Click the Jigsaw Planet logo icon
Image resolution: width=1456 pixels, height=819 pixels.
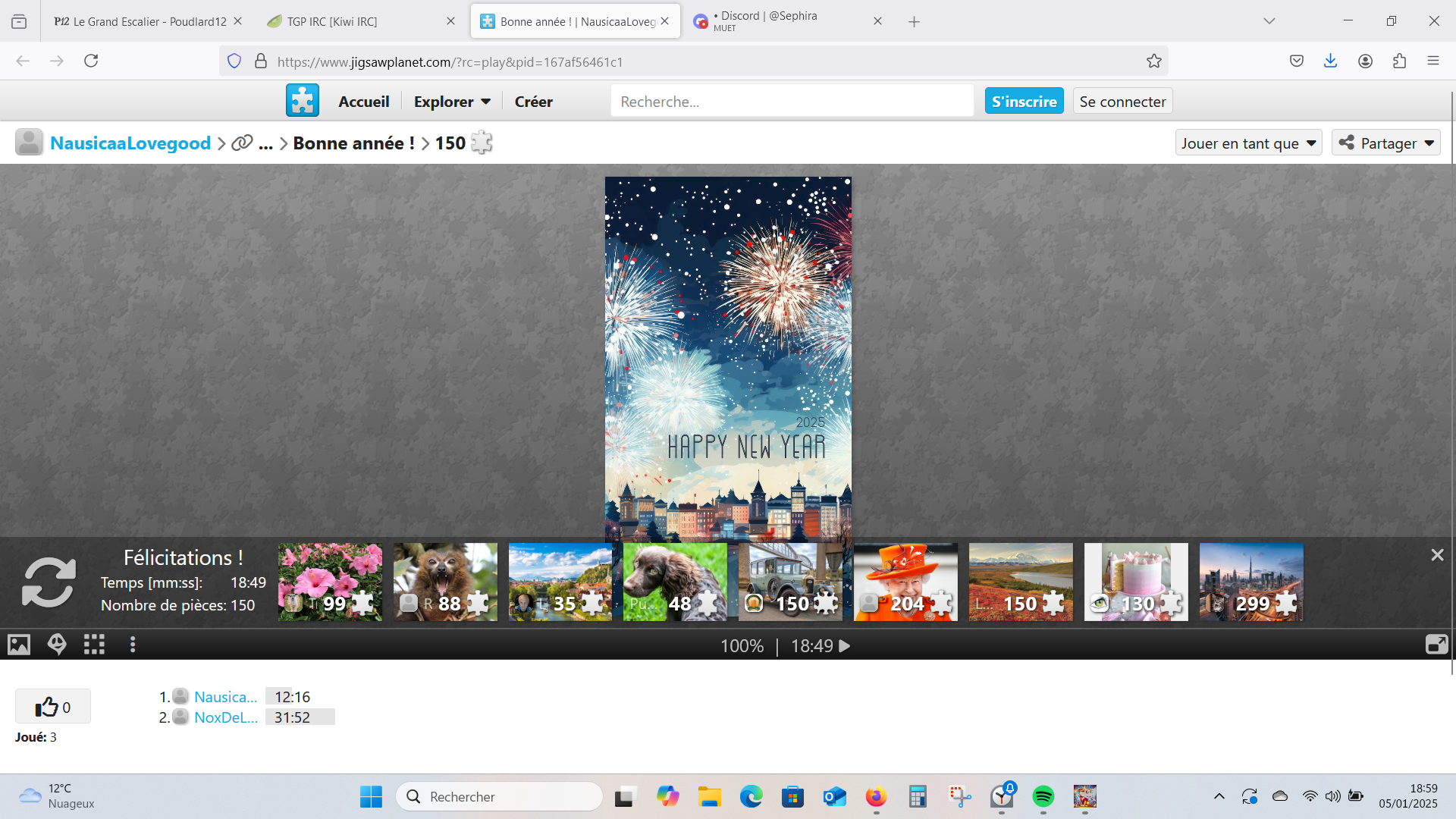pyautogui.click(x=303, y=101)
